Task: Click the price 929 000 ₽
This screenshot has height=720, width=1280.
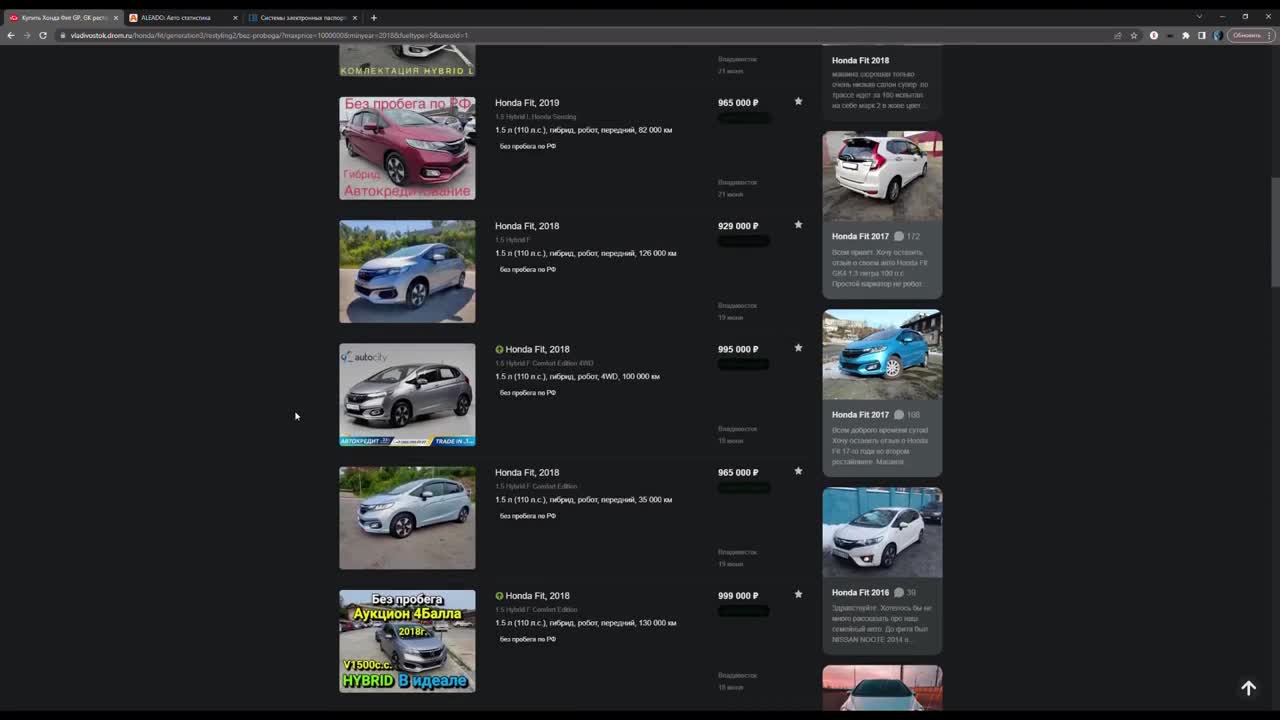Action: [x=738, y=226]
